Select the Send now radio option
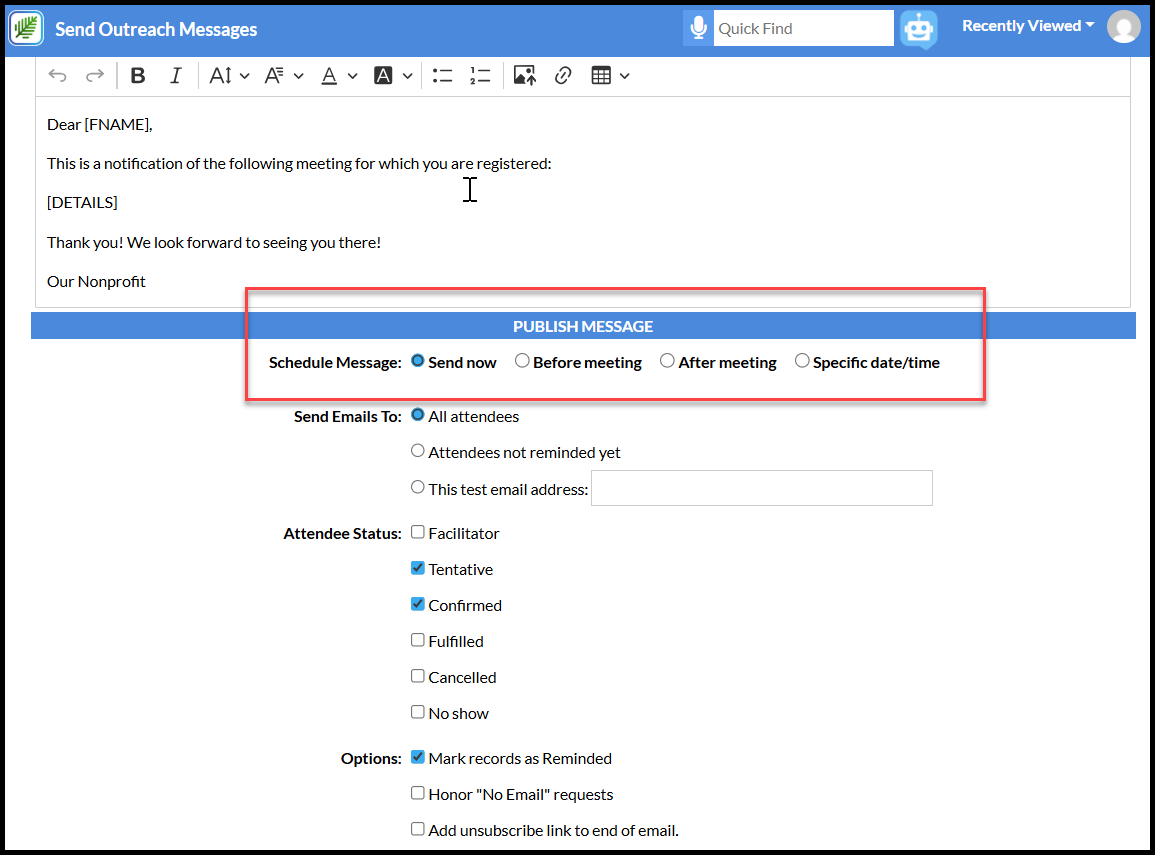 pos(418,361)
